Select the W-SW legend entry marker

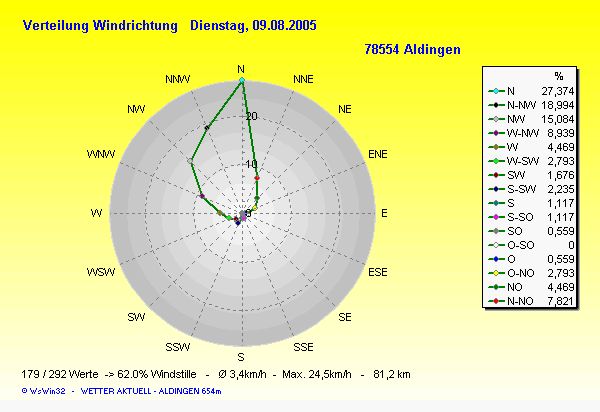[x=497, y=161]
